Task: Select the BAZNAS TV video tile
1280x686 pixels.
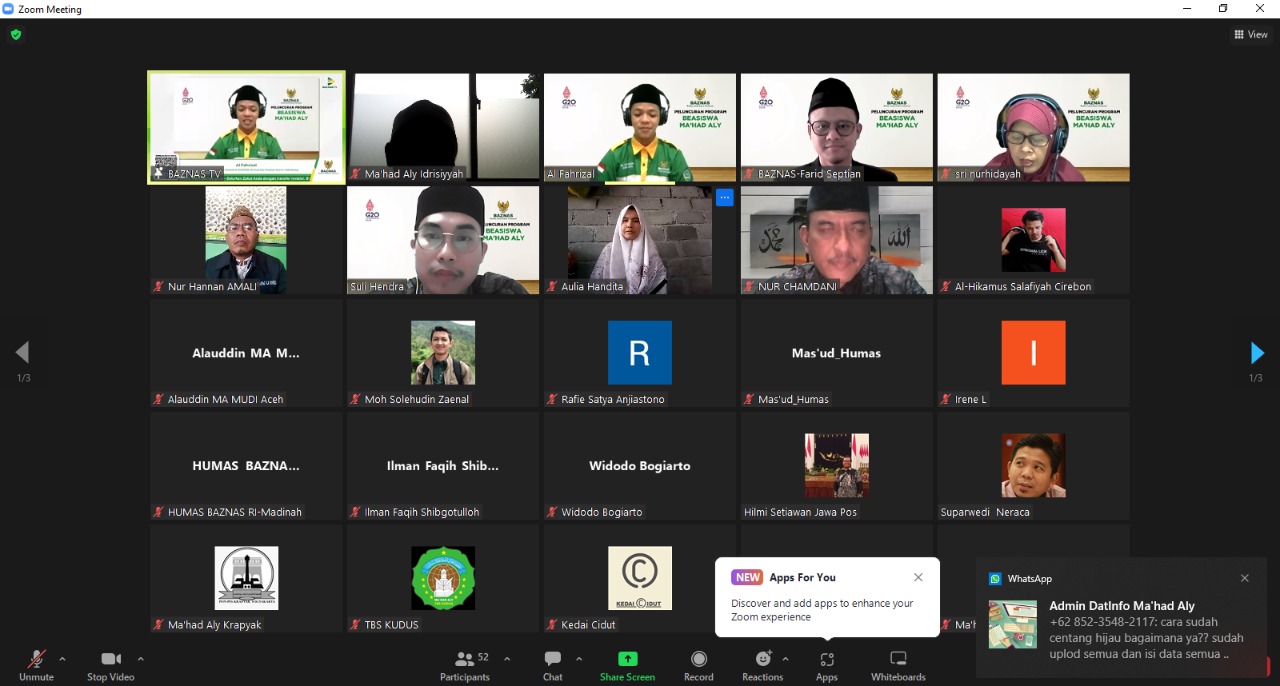Action: [x=247, y=127]
